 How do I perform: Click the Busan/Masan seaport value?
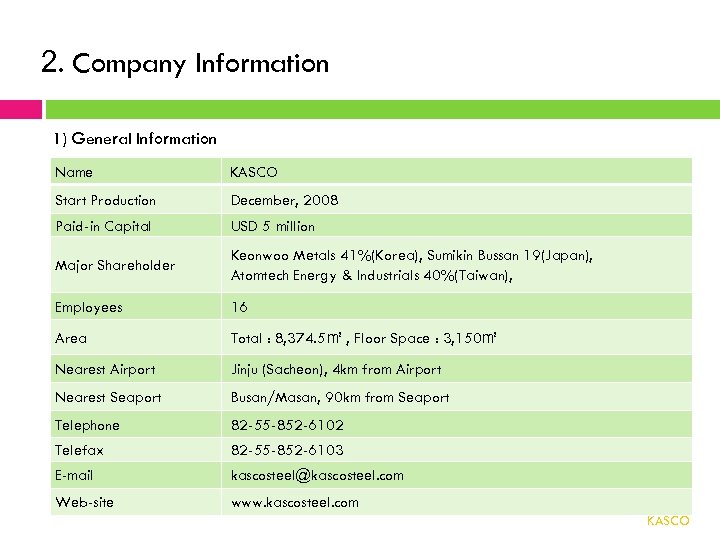click(x=340, y=397)
